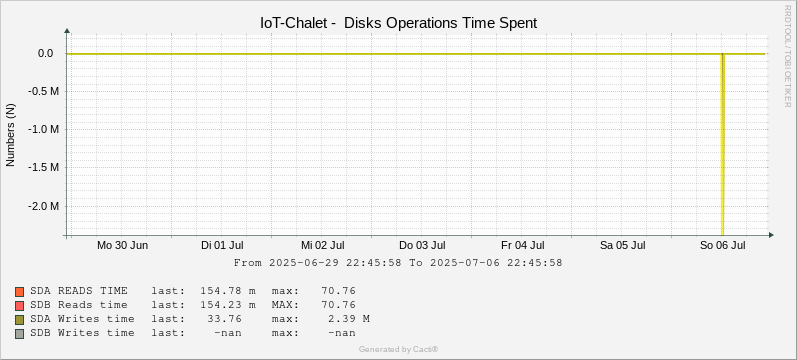Select the Sa 05 Jul date label
The height and width of the screenshot is (360, 797).
(x=623, y=246)
